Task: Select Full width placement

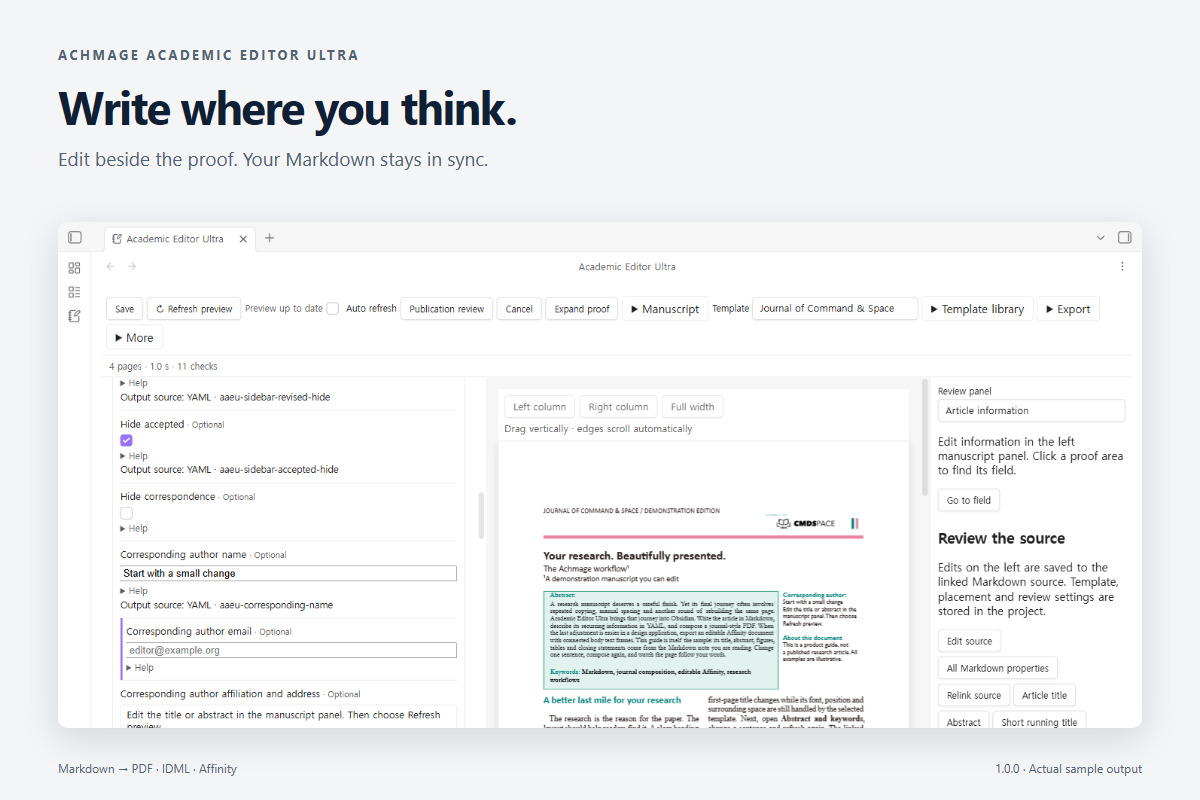Action: pos(692,407)
